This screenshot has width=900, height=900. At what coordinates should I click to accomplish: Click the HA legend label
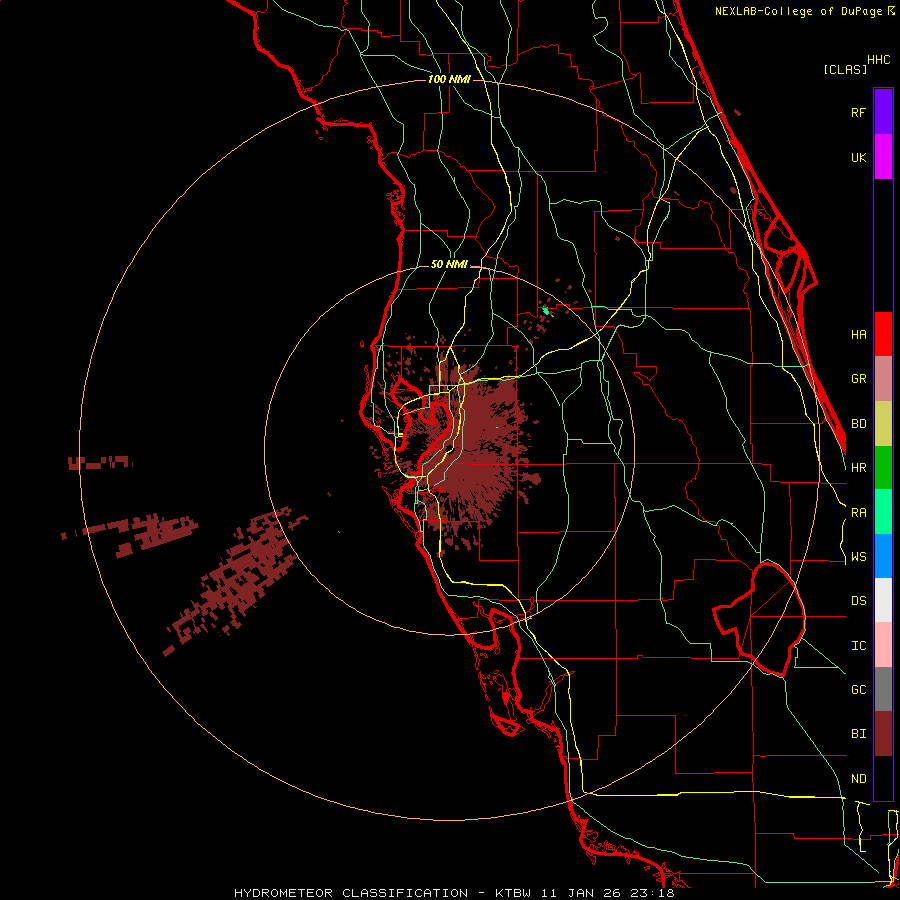coord(858,334)
